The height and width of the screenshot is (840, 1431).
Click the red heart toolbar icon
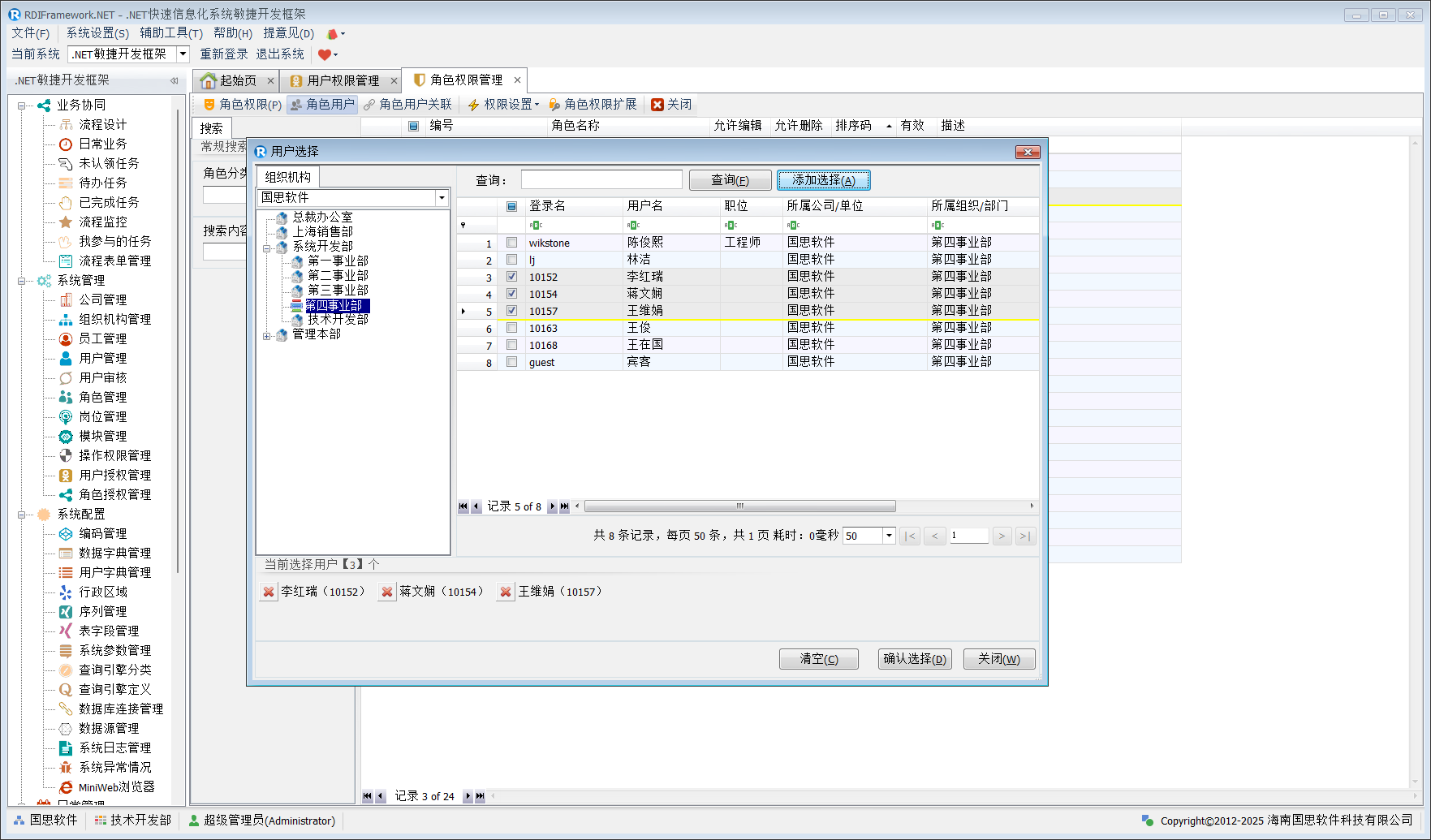[325, 54]
